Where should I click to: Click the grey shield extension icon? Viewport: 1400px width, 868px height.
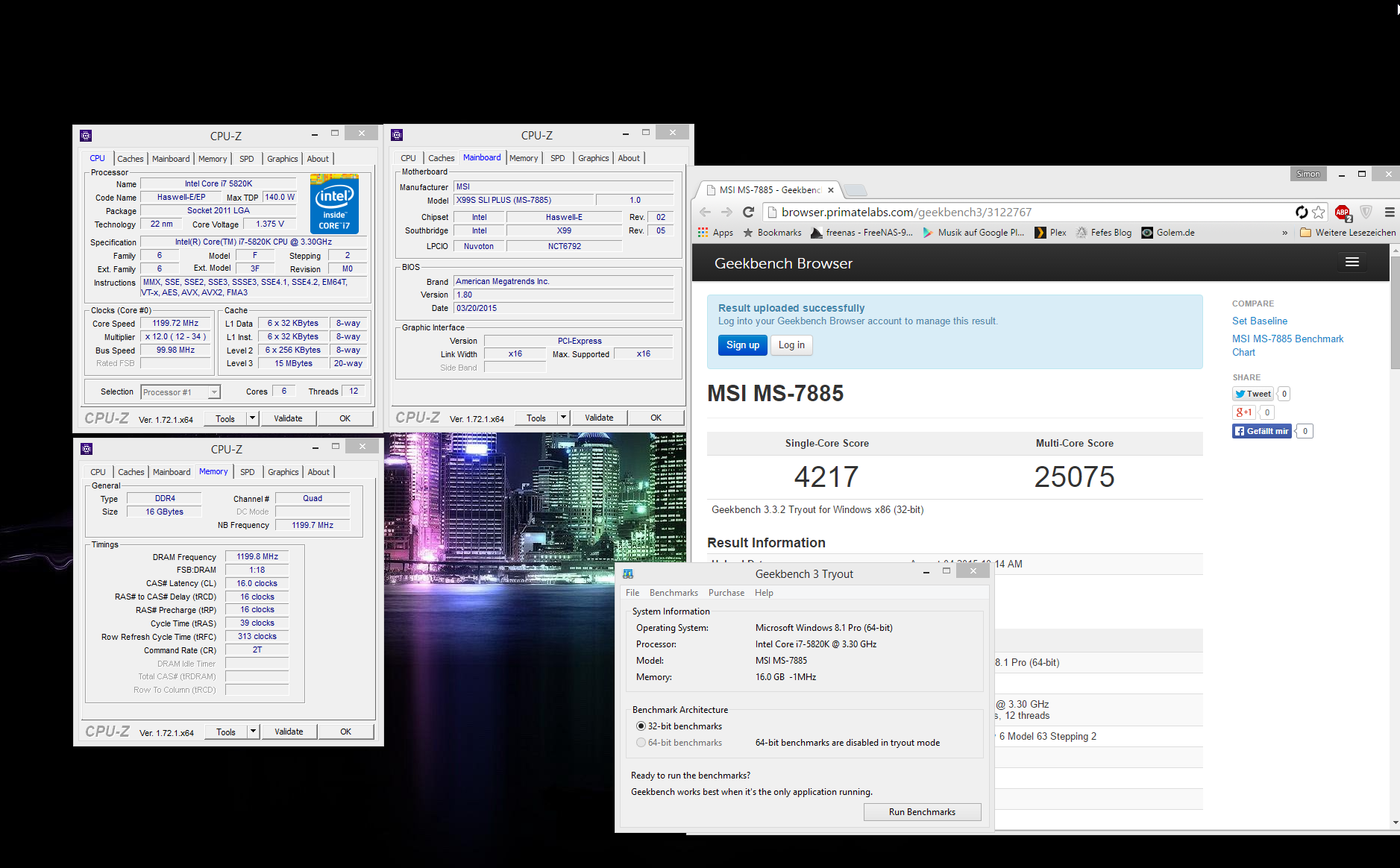[1366, 212]
